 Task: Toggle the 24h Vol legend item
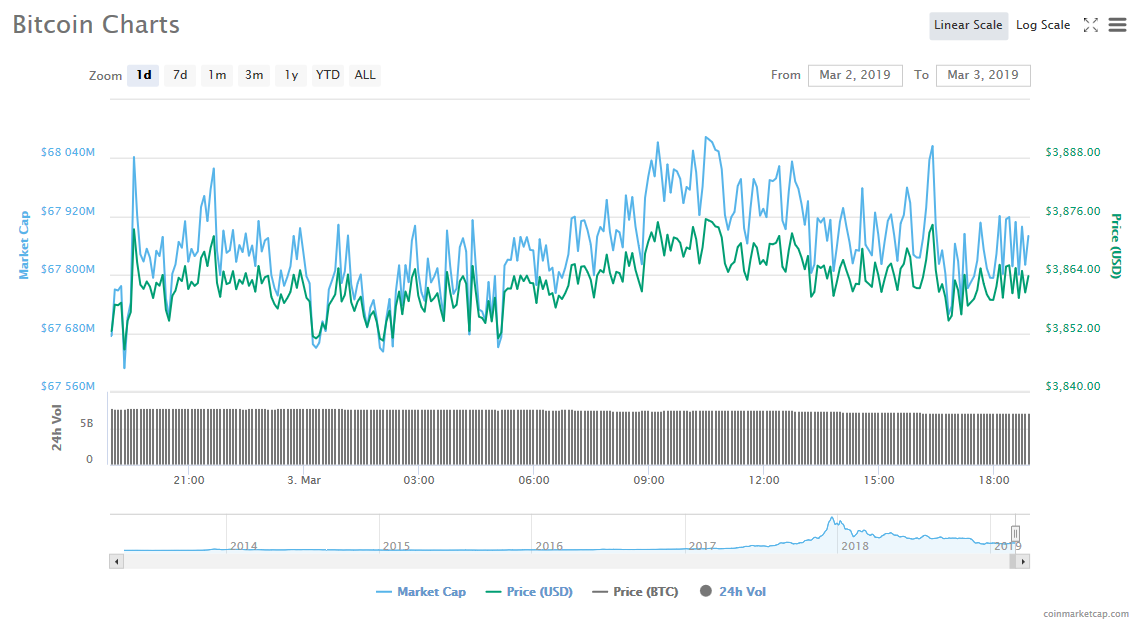click(x=733, y=592)
